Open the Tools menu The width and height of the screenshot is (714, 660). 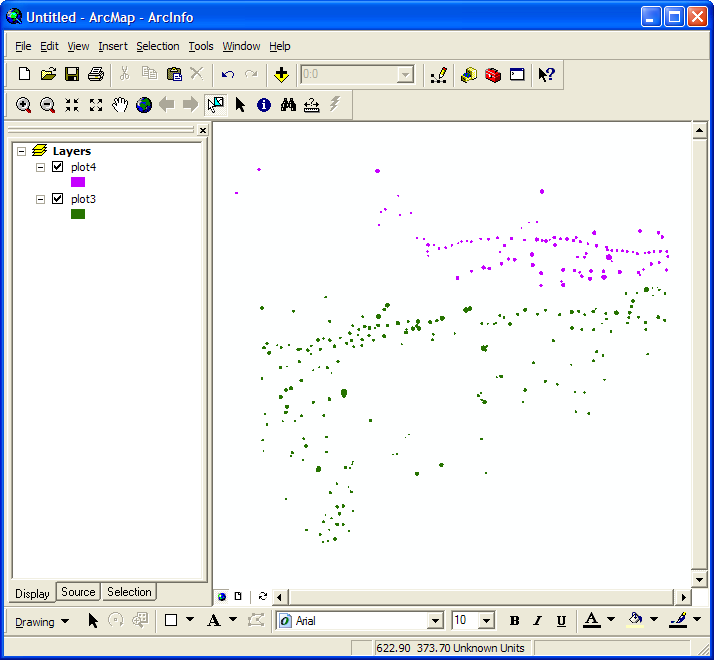point(201,46)
